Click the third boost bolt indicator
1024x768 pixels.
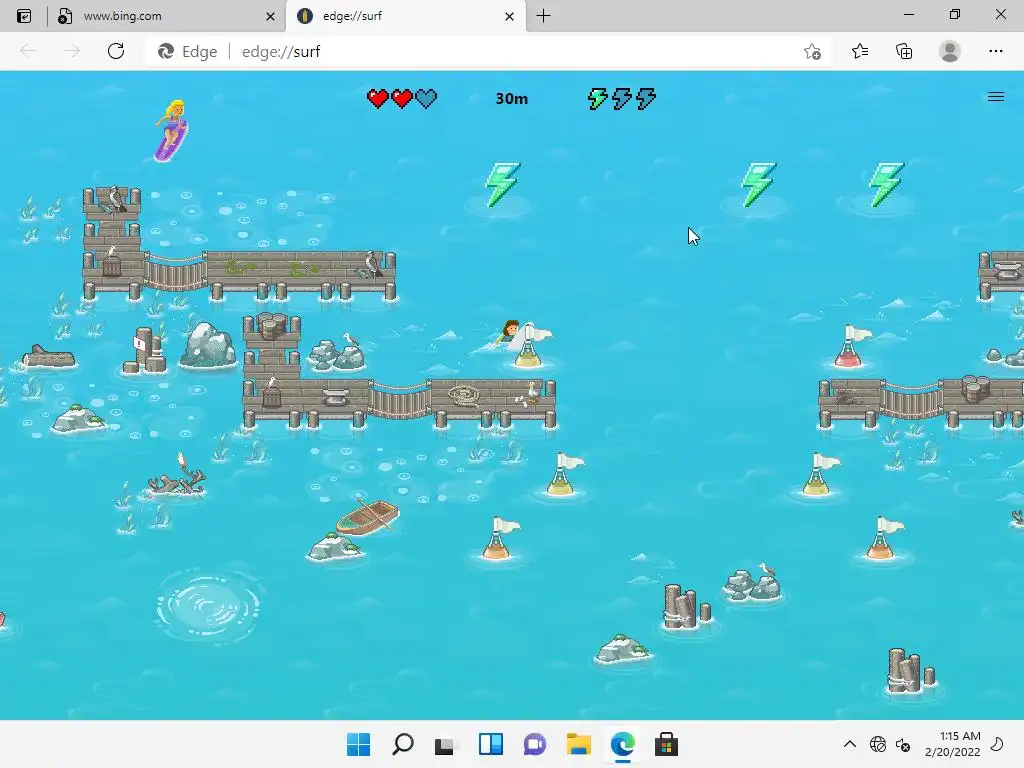646,99
